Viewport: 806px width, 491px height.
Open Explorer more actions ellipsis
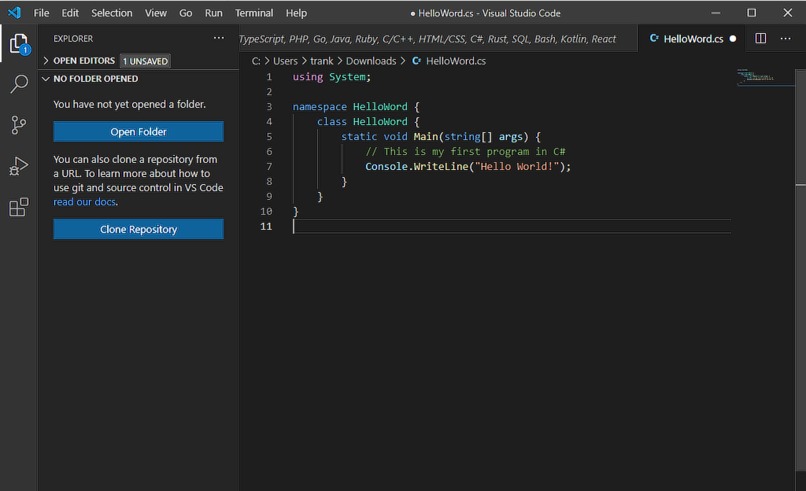[x=218, y=38]
